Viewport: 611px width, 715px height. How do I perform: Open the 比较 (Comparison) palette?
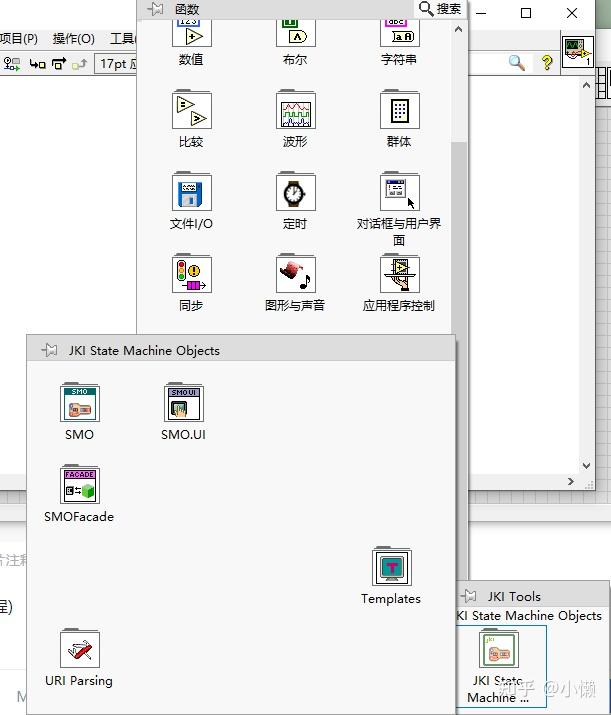coord(192,109)
